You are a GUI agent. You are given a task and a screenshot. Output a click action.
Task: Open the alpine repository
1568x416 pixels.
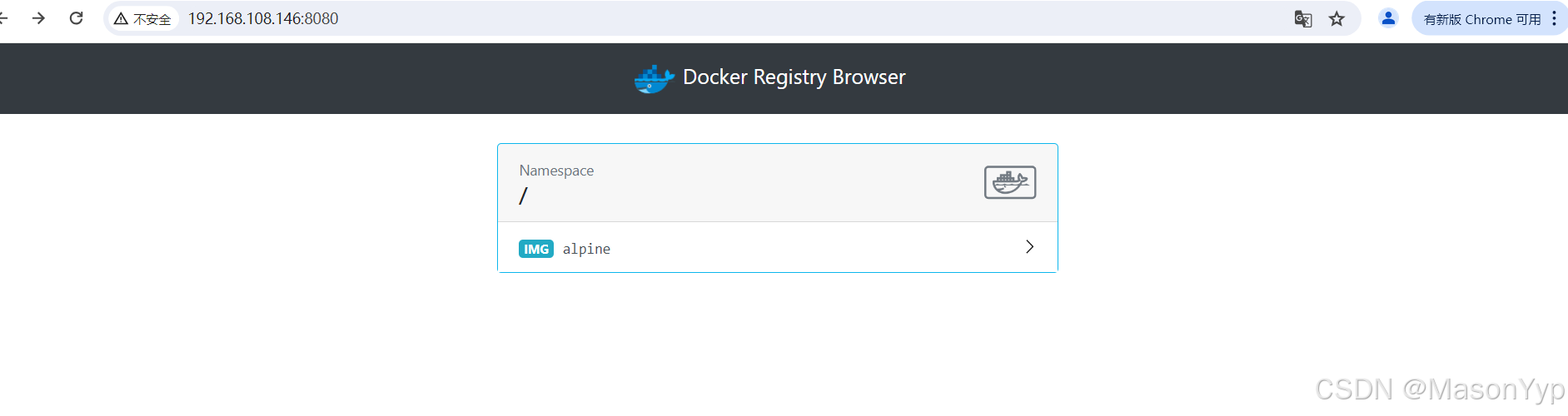click(x=778, y=247)
